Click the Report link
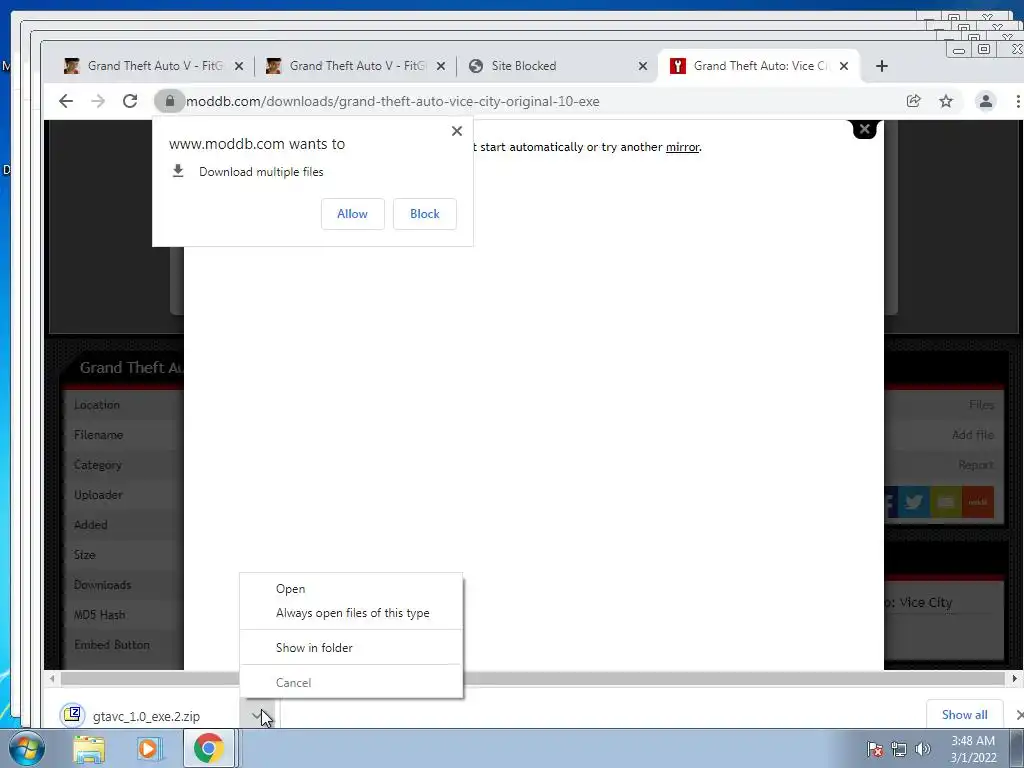 pyautogui.click(x=976, y=465)
